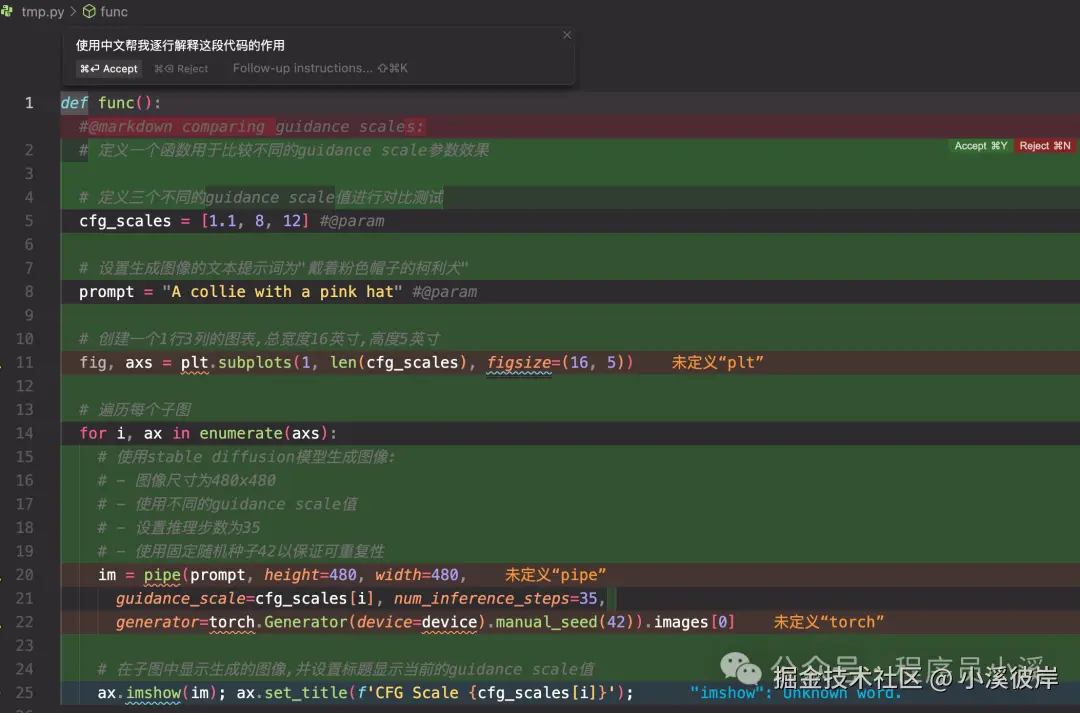Click for i, ax in enumerate(axs) line

208,433
